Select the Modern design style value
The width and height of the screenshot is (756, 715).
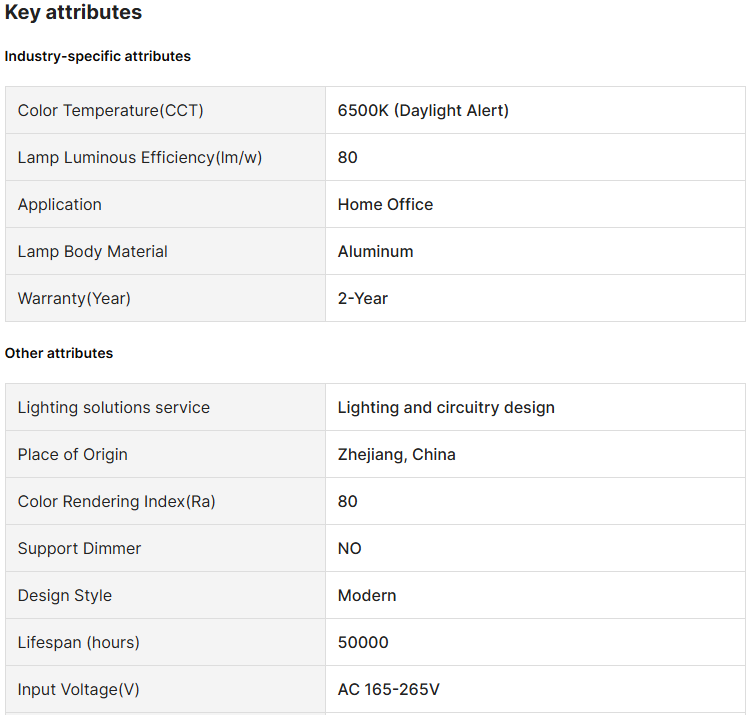tap(367, 595)
